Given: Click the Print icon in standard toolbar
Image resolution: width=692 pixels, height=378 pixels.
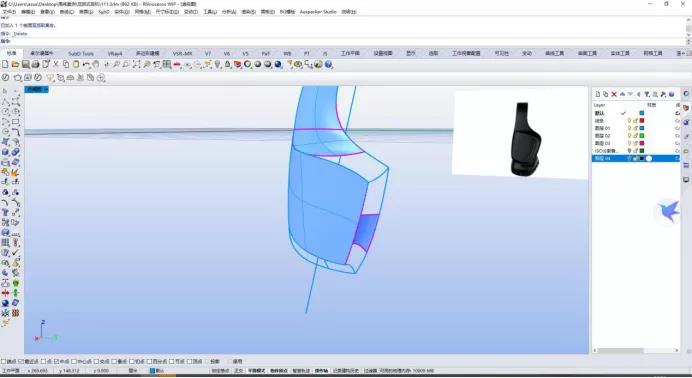Looking at the screenshot, I should click(35, 64).
